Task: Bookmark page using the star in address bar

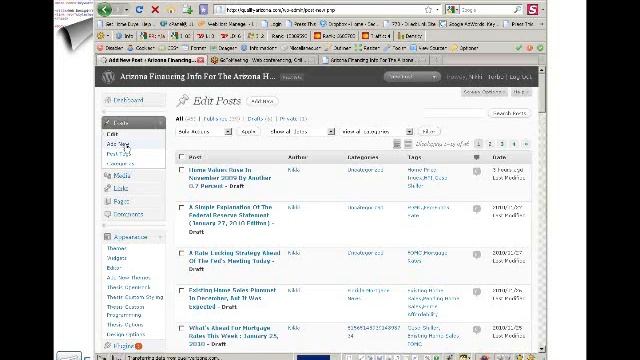Action: pos(428,9)
